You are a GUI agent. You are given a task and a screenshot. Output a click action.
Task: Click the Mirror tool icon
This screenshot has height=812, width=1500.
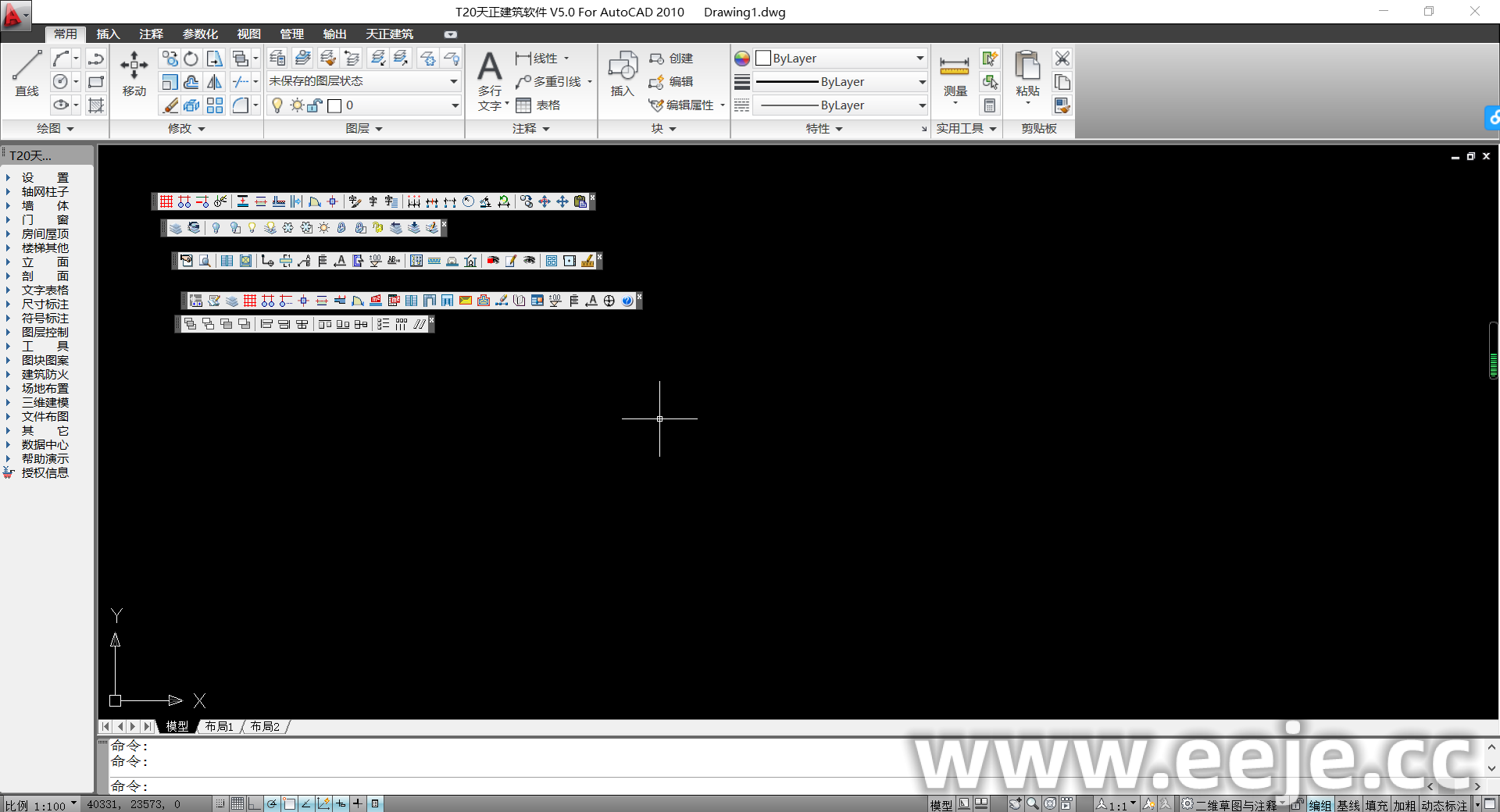pos(215,82)
